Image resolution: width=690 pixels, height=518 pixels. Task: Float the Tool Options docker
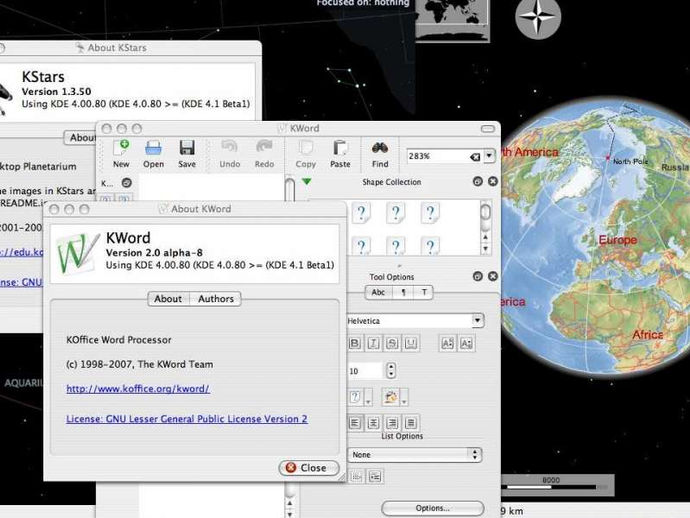pyautogui.click(x=477, y=276)
